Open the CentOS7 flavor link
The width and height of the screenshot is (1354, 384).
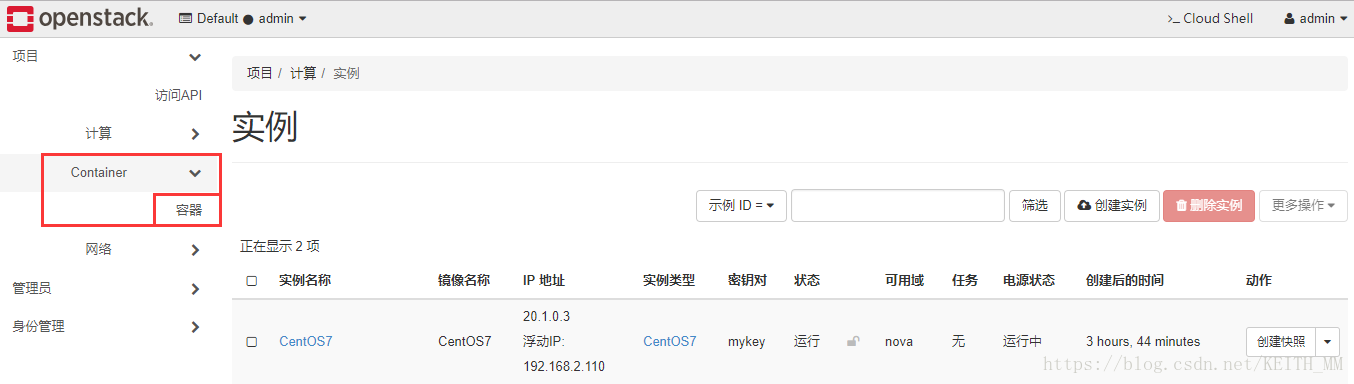pos(670,342)
